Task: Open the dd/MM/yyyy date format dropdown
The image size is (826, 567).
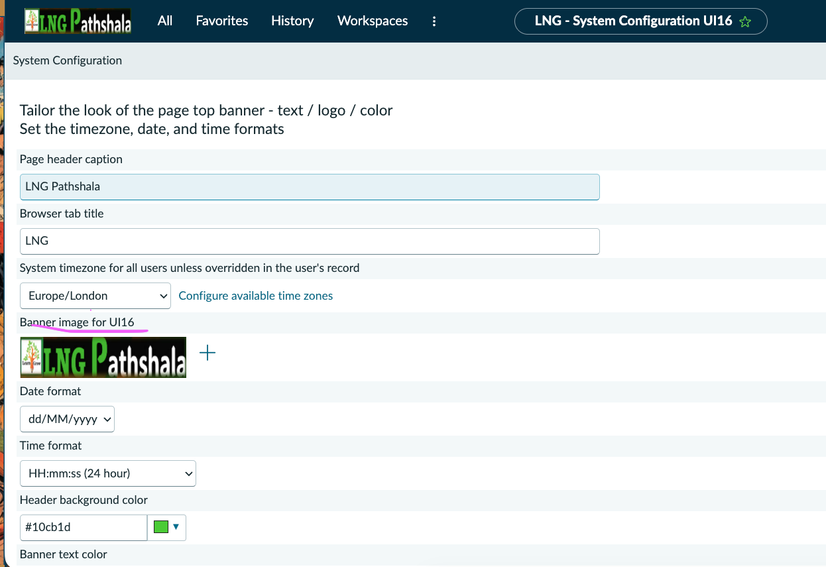Action: click(x=67, y=419)
